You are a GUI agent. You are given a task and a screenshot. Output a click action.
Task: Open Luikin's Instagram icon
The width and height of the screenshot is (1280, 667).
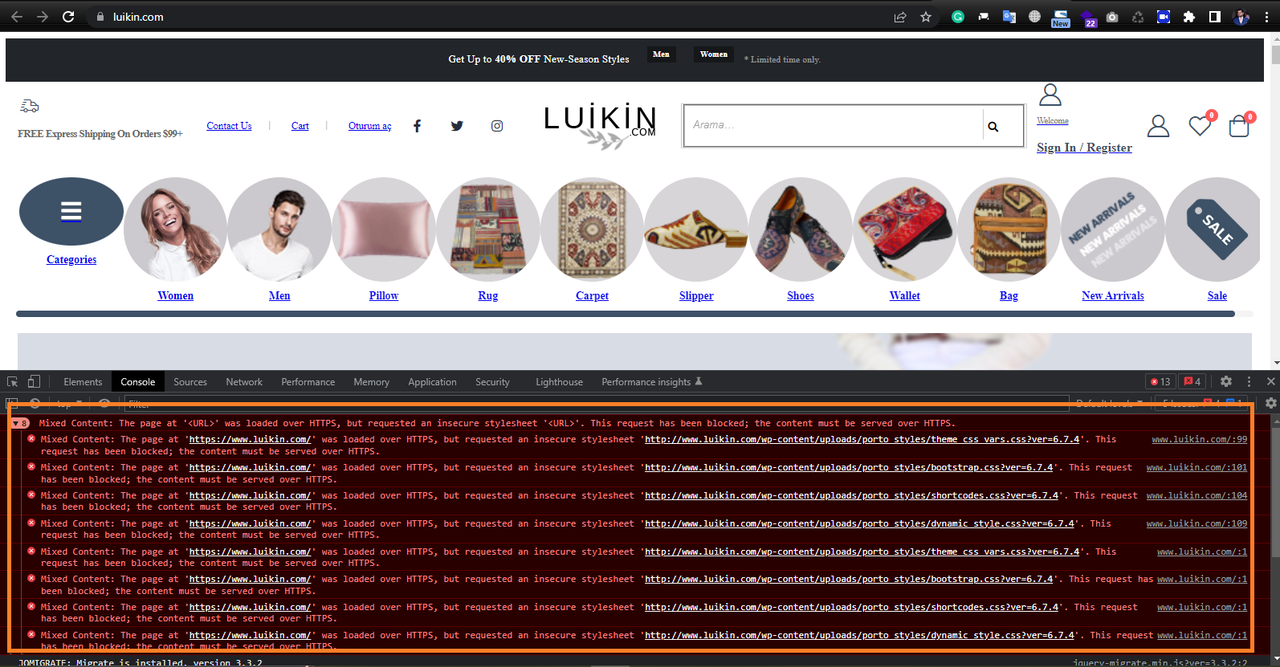tap(497, 126)
